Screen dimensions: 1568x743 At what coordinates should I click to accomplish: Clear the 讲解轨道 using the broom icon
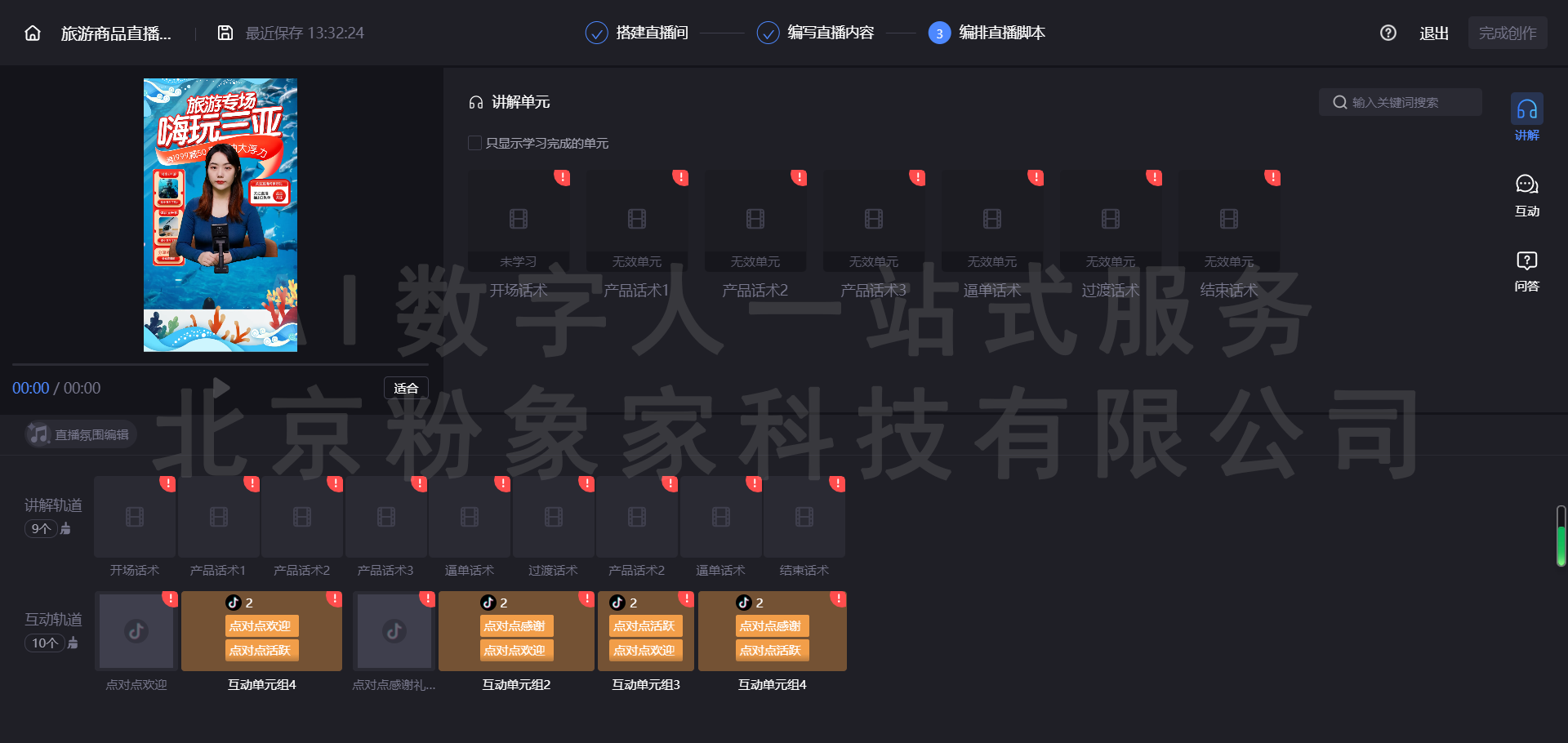[x=66, y=529]
